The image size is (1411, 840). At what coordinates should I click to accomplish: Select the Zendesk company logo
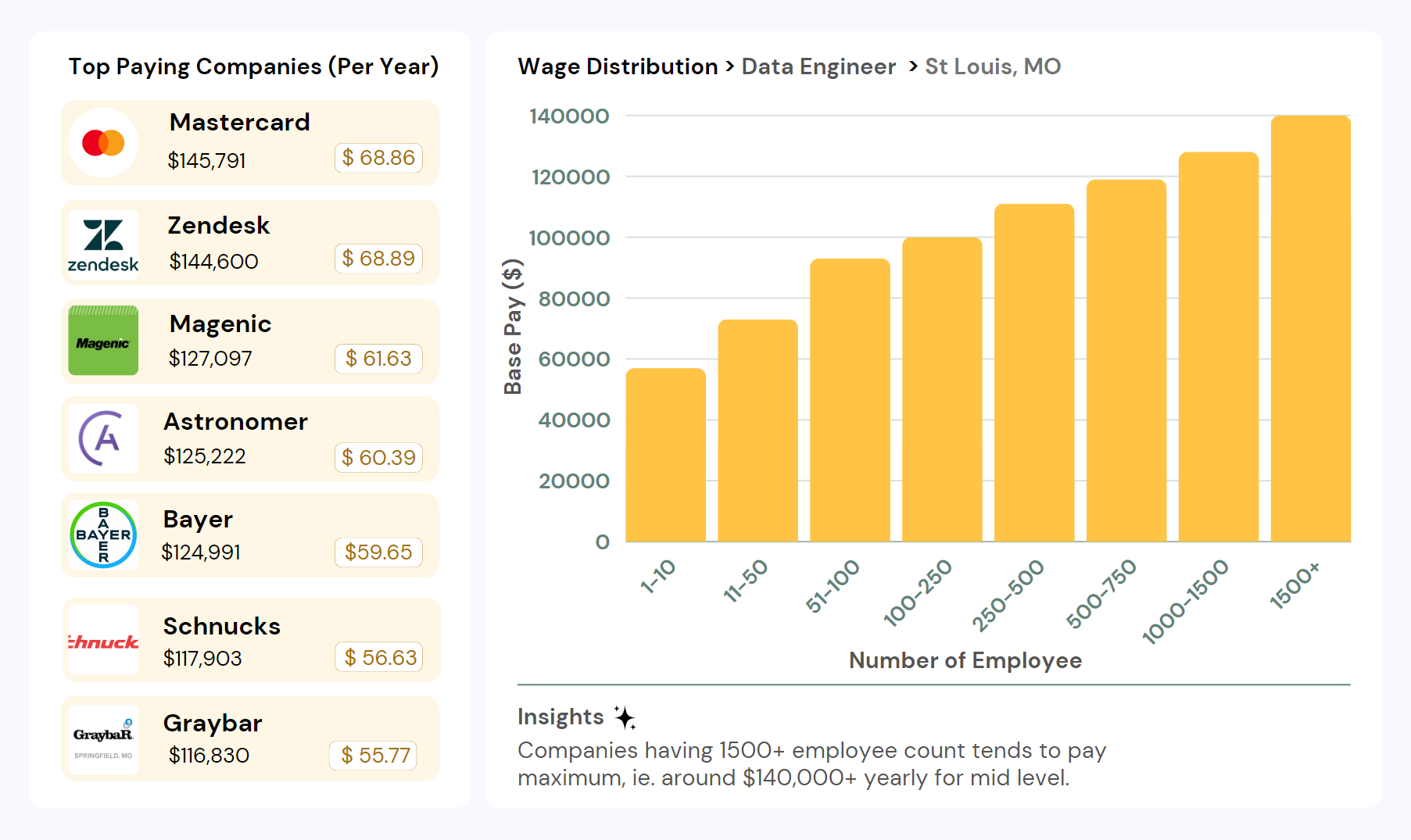[102, 244]
